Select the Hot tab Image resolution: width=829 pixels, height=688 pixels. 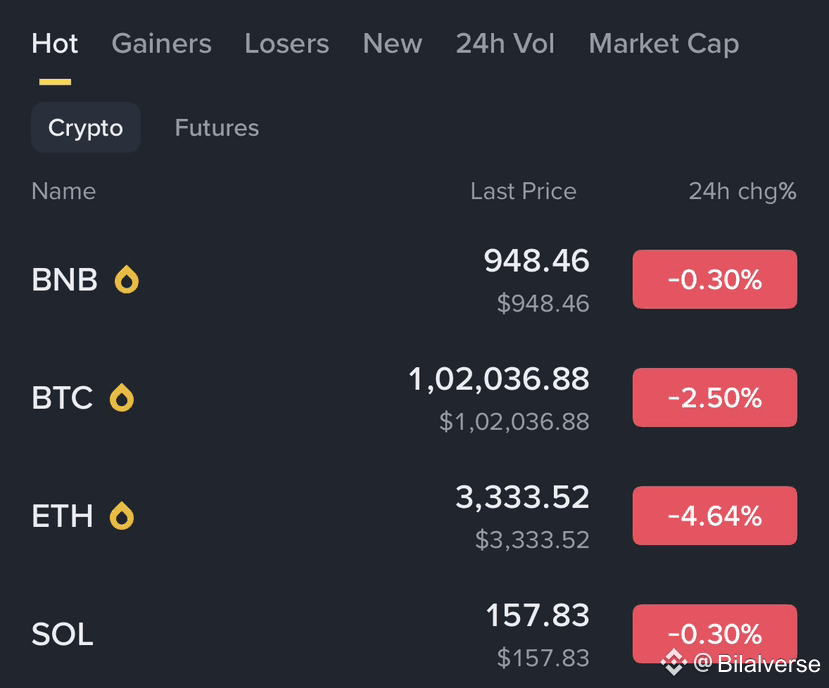coord(55,43)
